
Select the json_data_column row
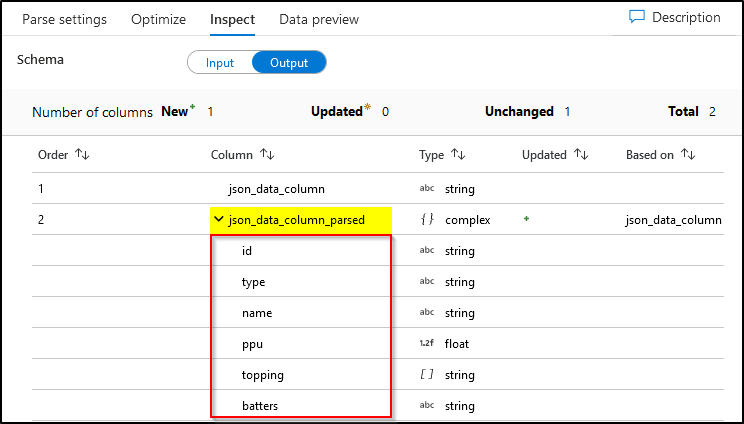tap(378, 188)
